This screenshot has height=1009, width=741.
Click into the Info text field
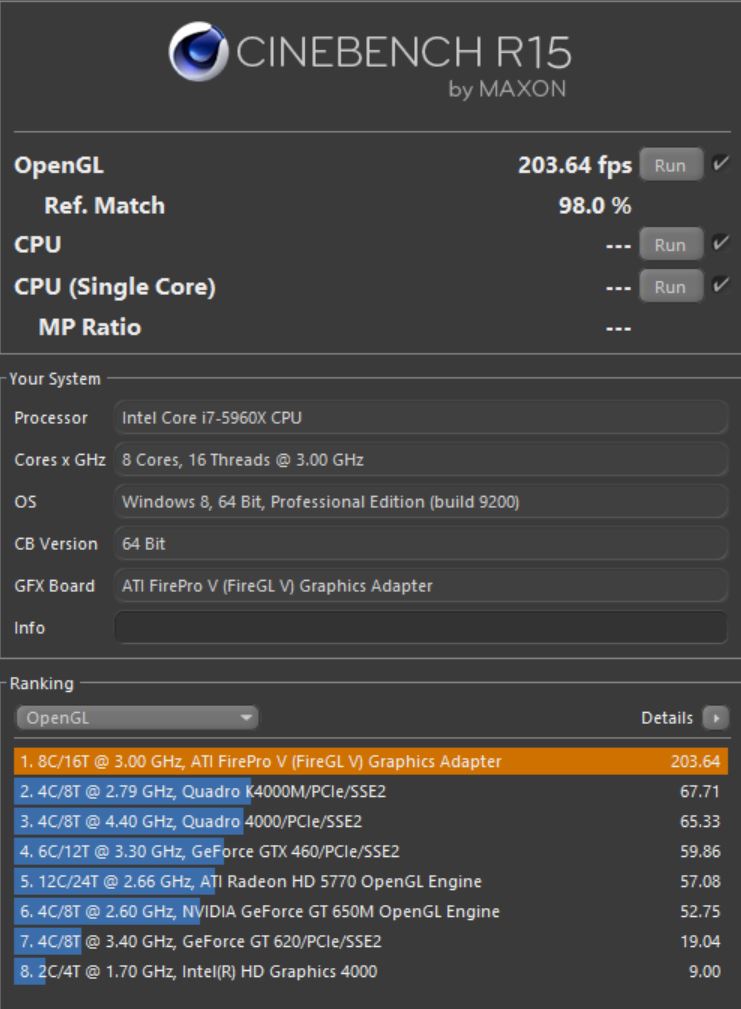(420, 628)
